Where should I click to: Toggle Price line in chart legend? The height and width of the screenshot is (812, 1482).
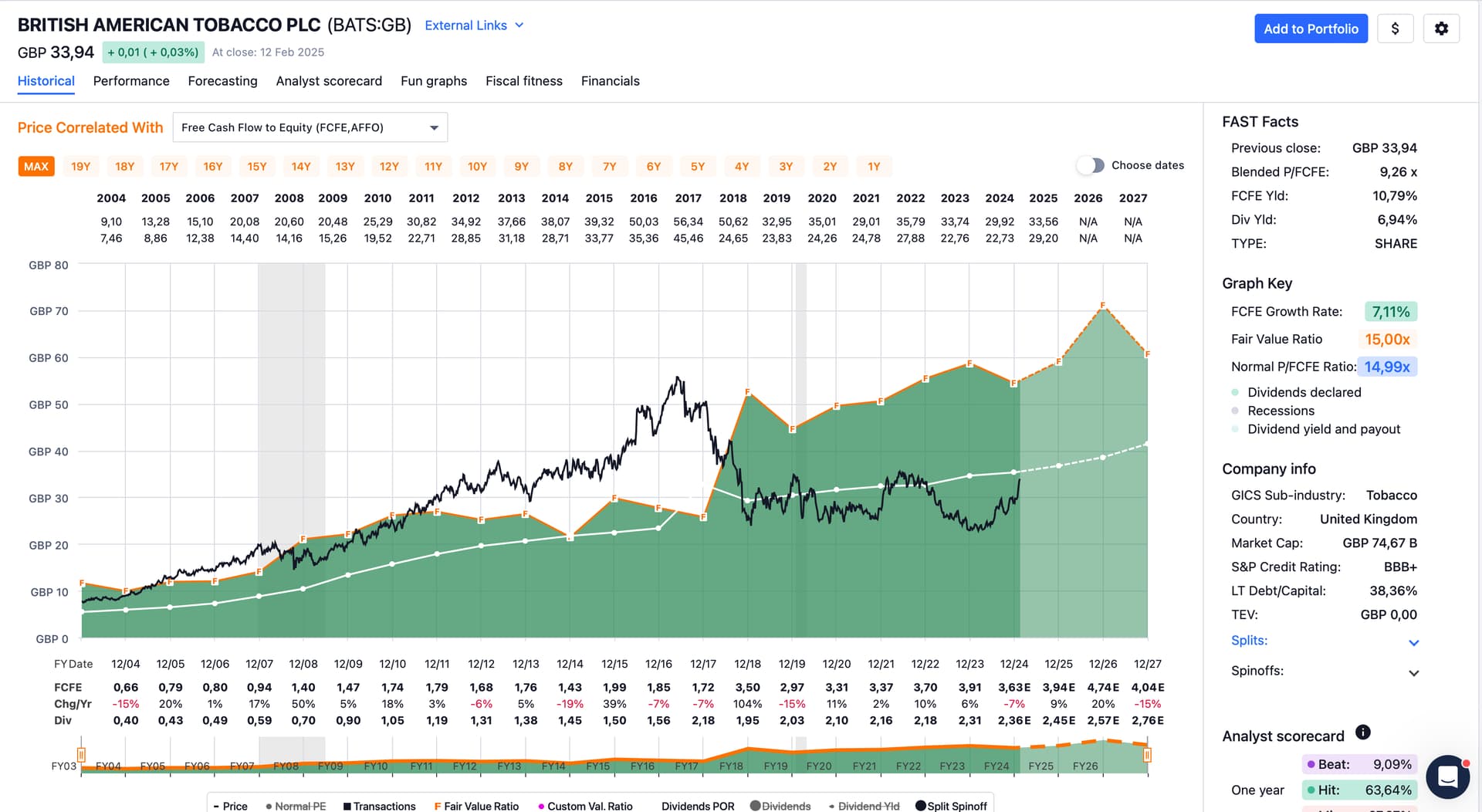pyautogui.click(x=230, y=806)
